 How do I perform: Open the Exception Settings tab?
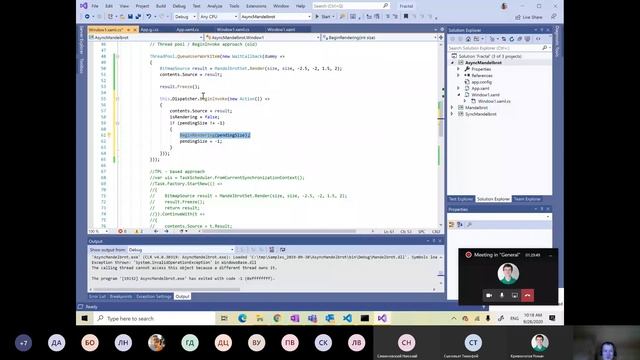(154, 296)
